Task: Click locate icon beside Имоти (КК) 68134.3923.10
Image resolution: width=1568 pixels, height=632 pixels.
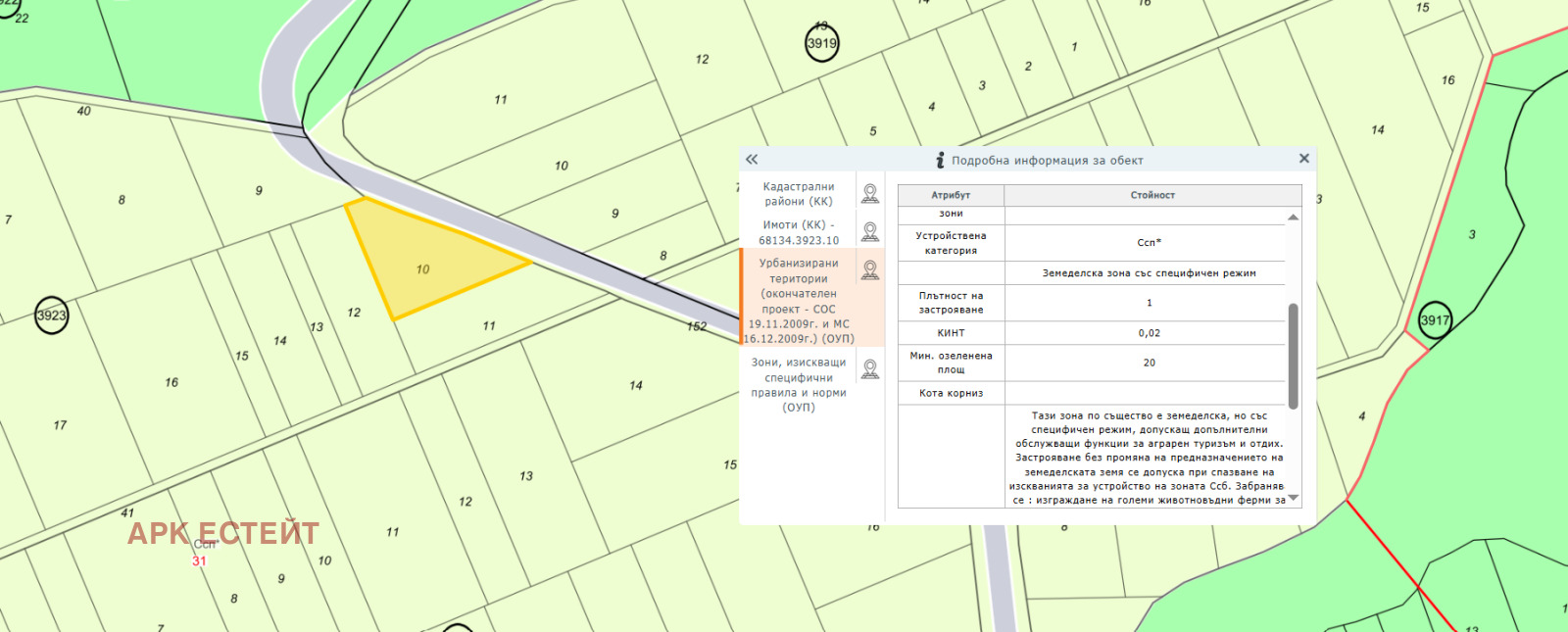Action: (x=869, y=232)
